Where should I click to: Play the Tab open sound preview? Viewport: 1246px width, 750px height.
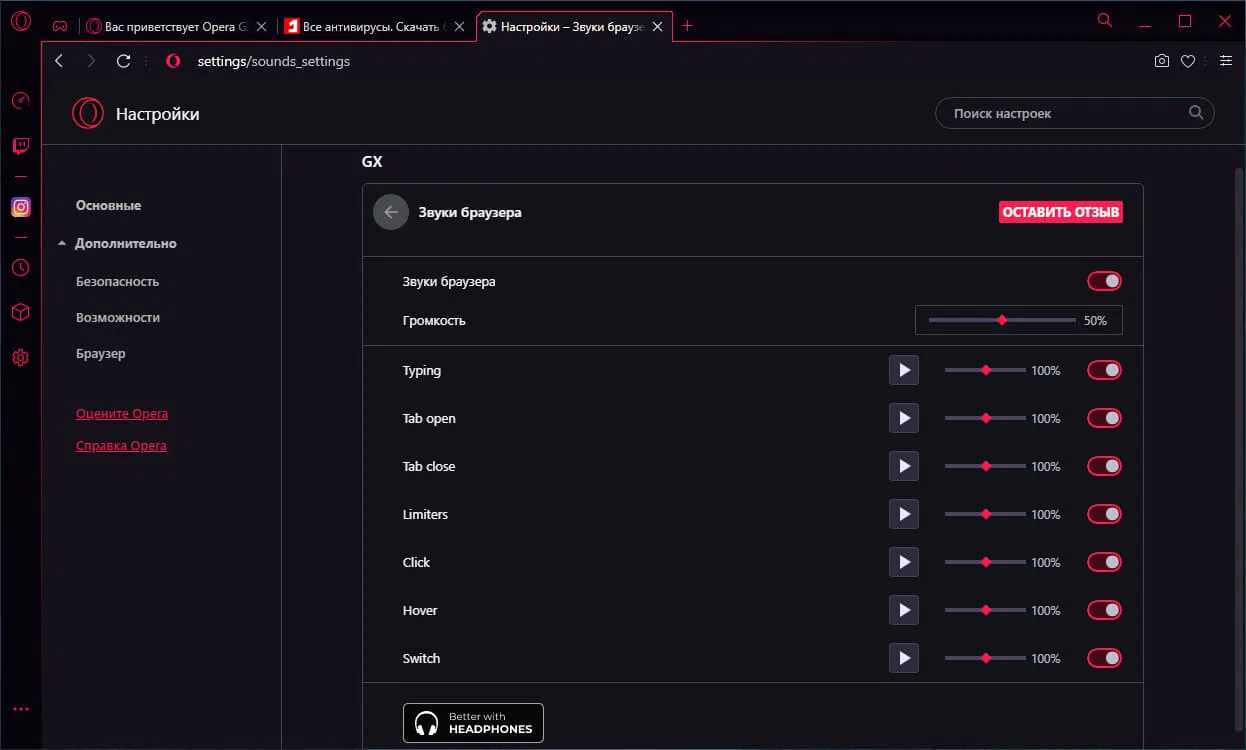coord(904,418)
